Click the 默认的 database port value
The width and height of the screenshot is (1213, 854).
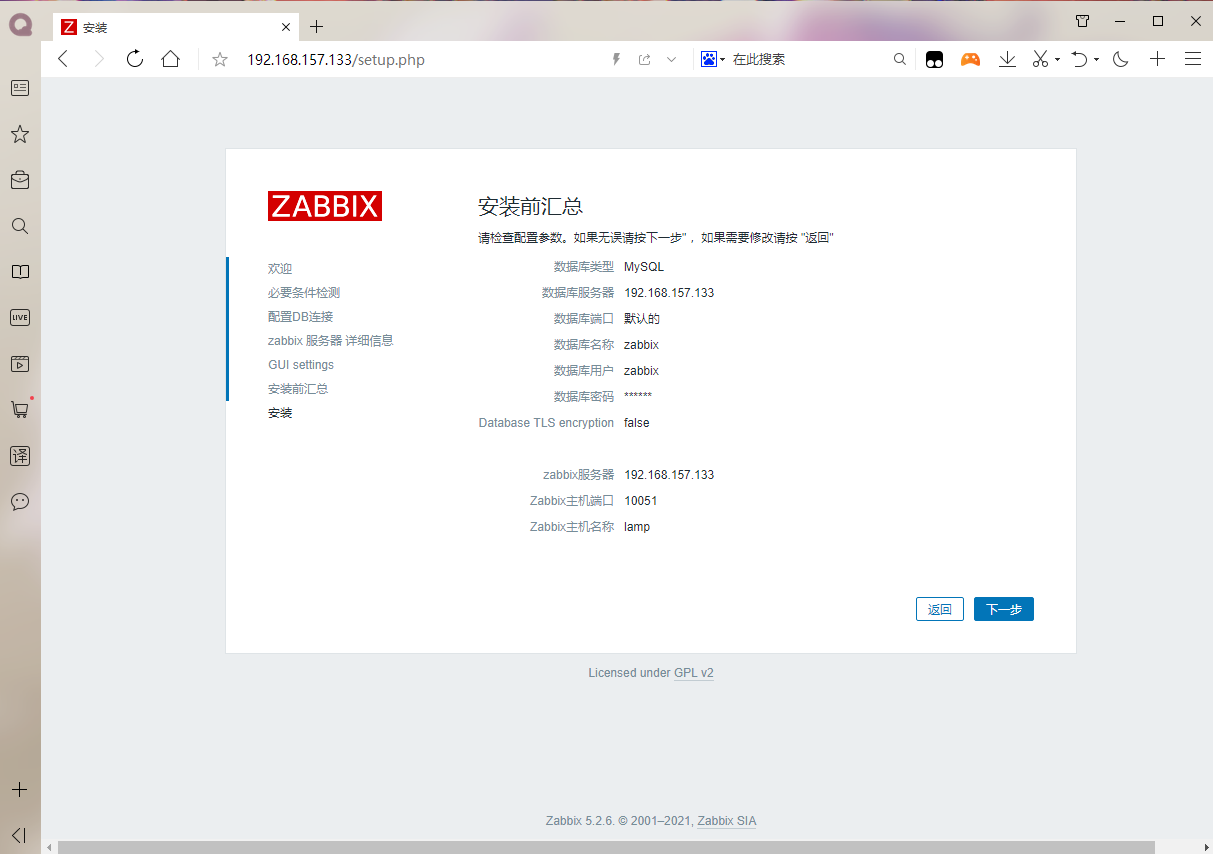(x=642, y=319)
